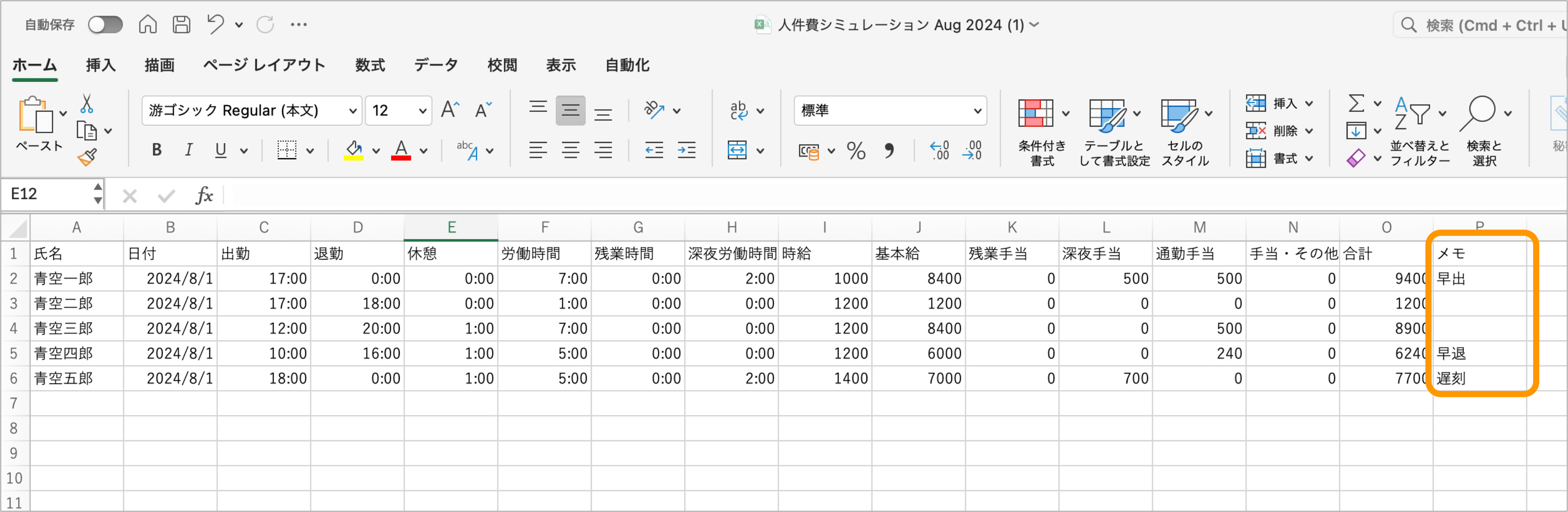The image size is (1568, 512).
Task: Open the ホーム ribbon tab
Action: (x=35, y=65)
